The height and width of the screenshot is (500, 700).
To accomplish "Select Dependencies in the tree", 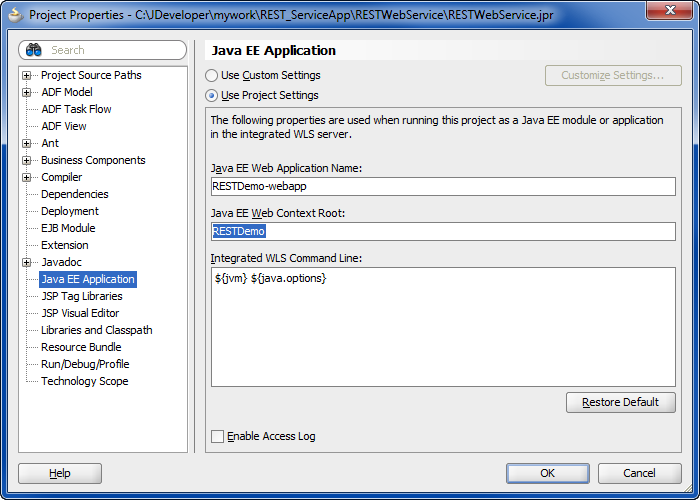I will coord(75,194).
